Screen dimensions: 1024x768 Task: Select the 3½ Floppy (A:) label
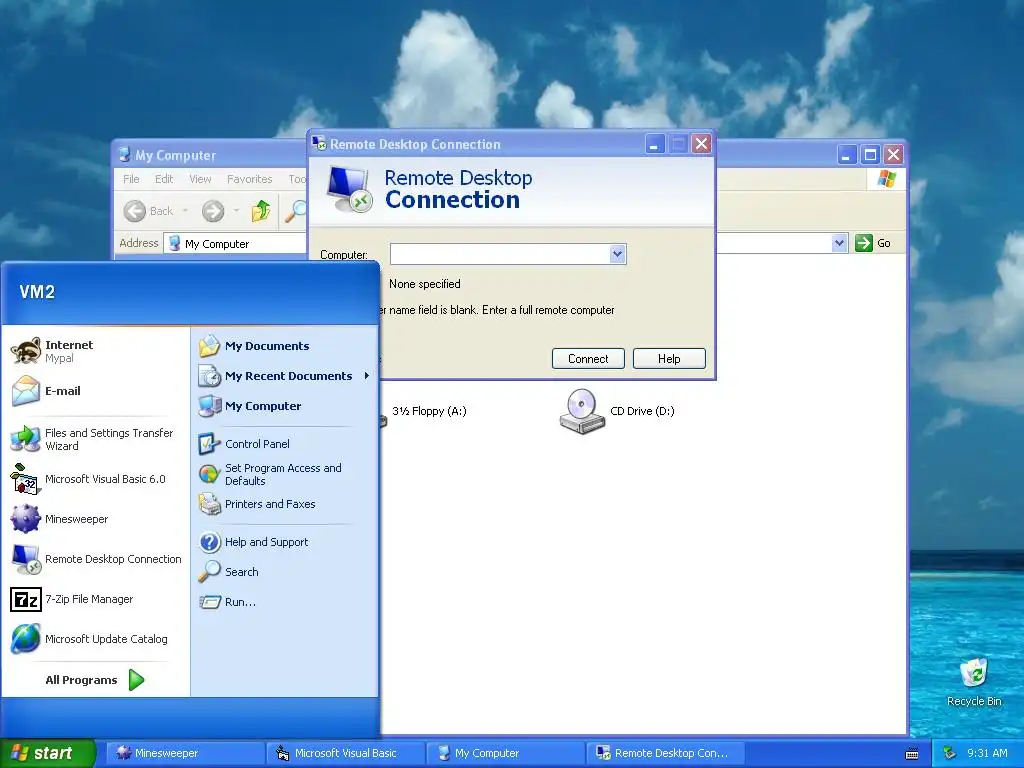coord(429,411)
